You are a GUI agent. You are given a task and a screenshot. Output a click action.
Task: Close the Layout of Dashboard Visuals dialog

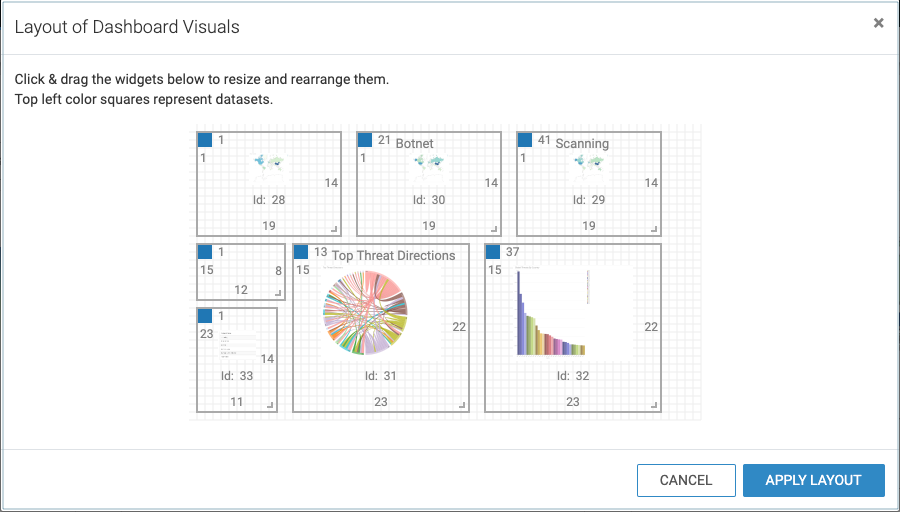(x=879, y=23)
